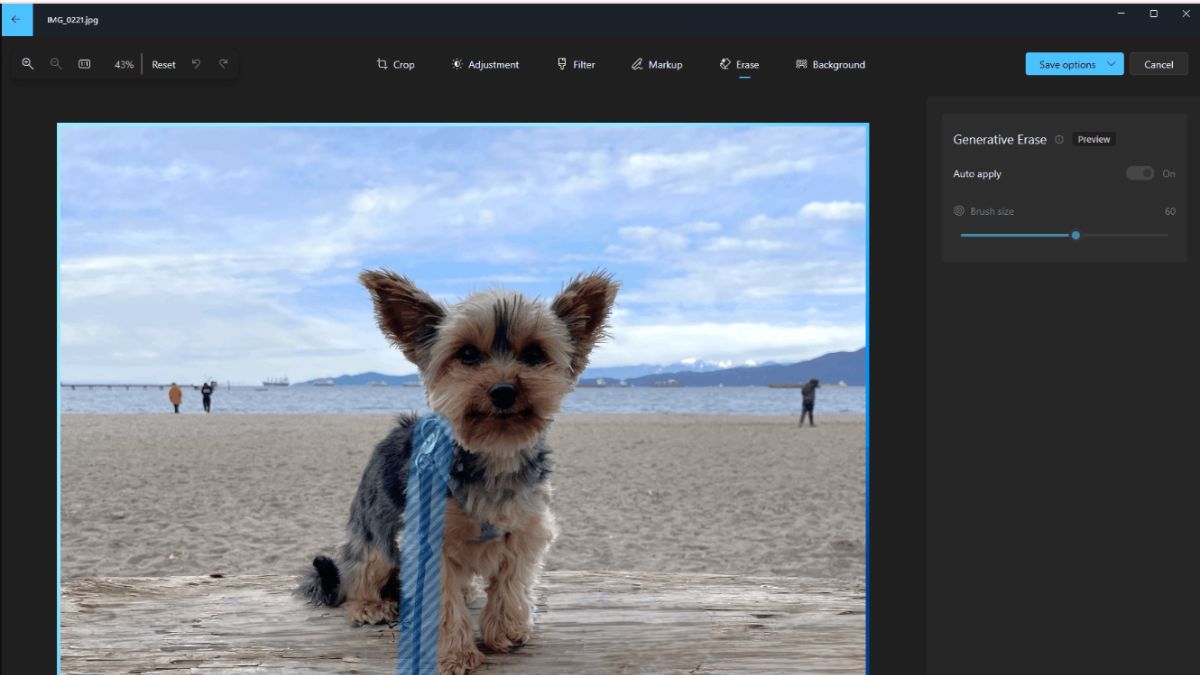
Task: Open the Filter tab
Action: pyautogui.click(x=576, y=64)
